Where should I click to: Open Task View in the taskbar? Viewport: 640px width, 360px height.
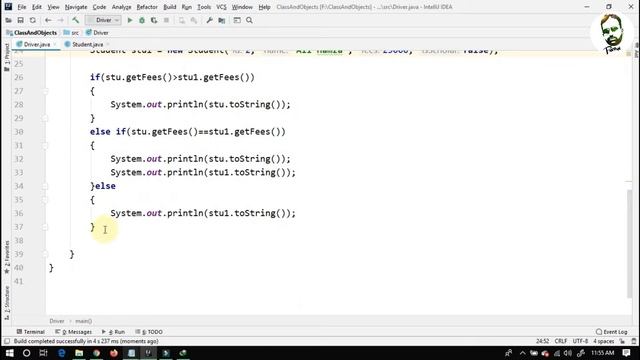(x=43, y=353)
